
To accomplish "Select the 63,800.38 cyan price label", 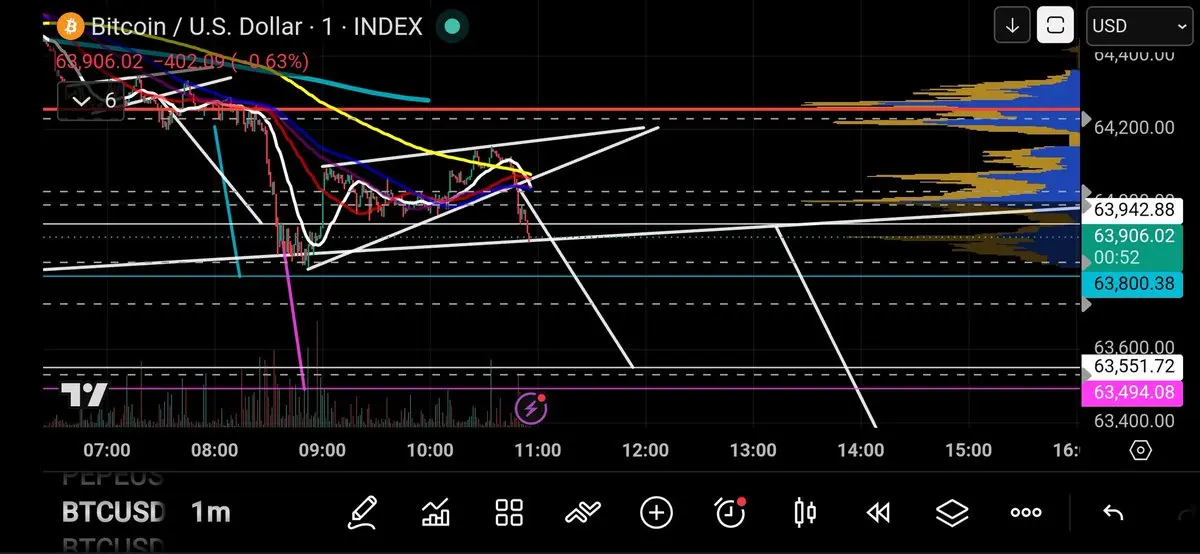I will point(1133,283).
